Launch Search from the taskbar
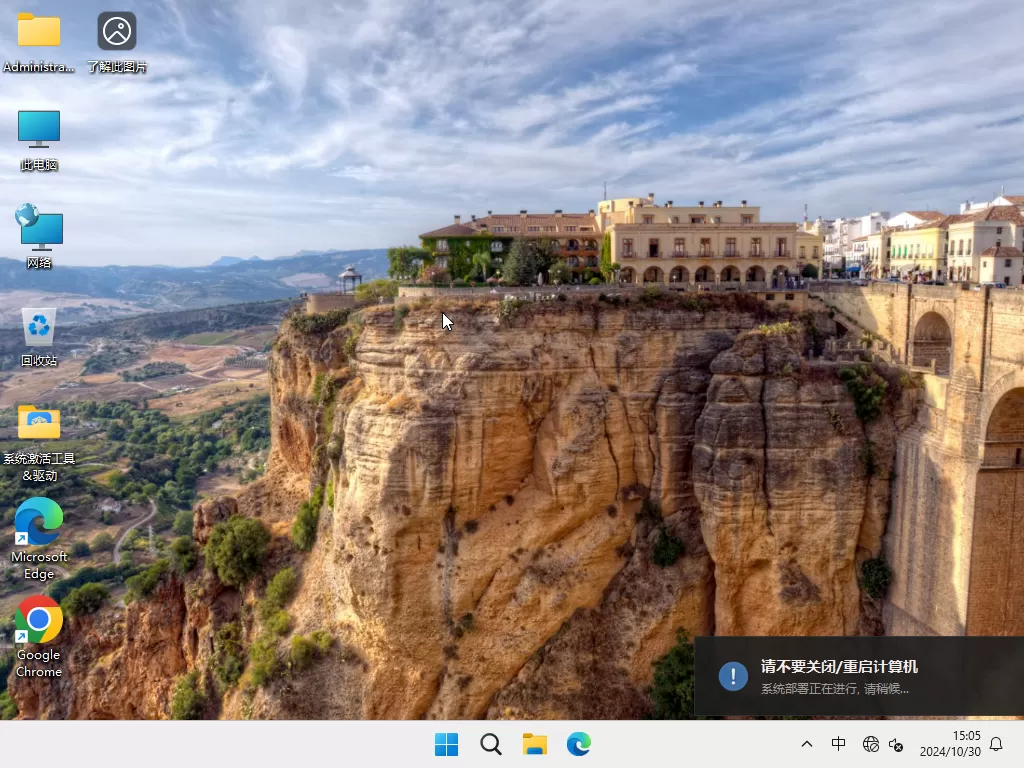 (x=490, y=745)
